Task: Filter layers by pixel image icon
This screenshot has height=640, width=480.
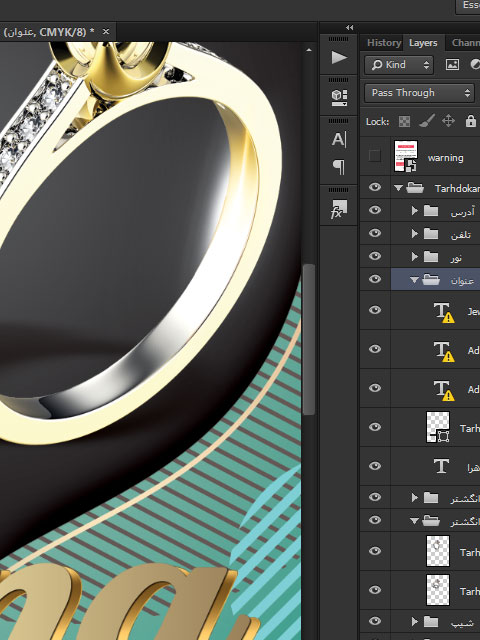Action: (452, 64)
